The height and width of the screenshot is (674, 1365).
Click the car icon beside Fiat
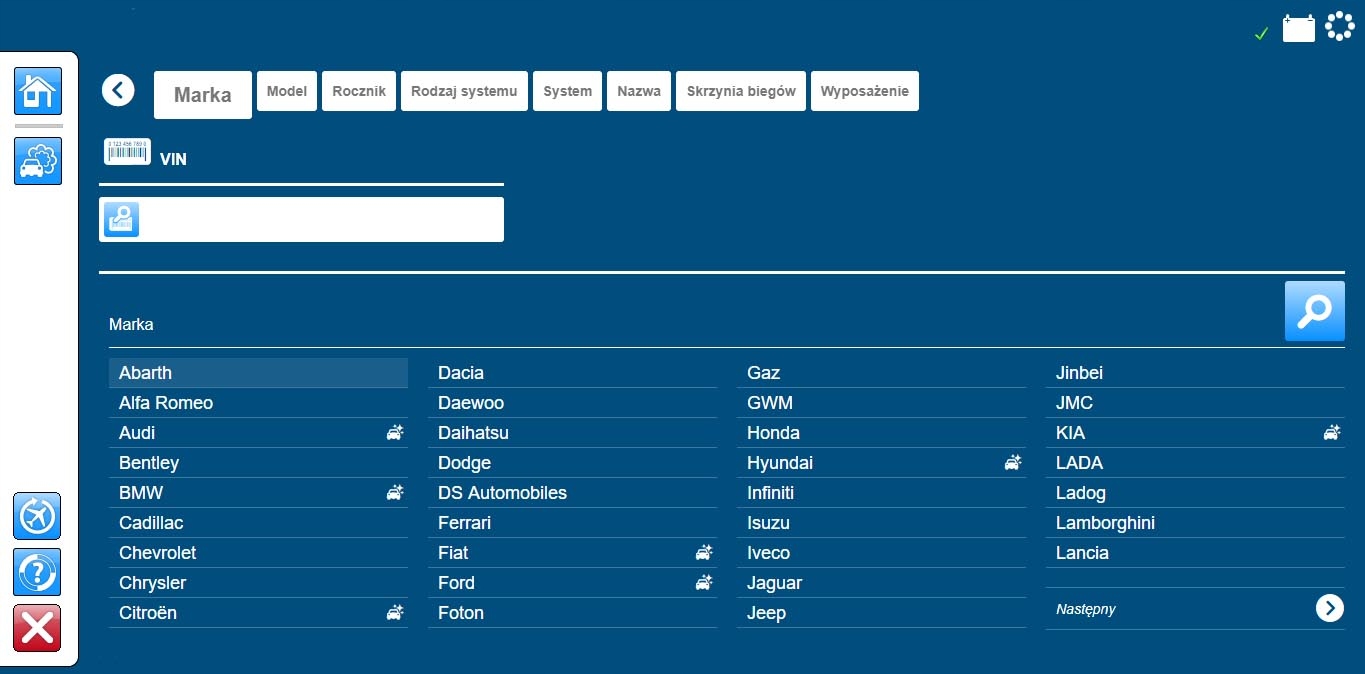tap(704, 553)
